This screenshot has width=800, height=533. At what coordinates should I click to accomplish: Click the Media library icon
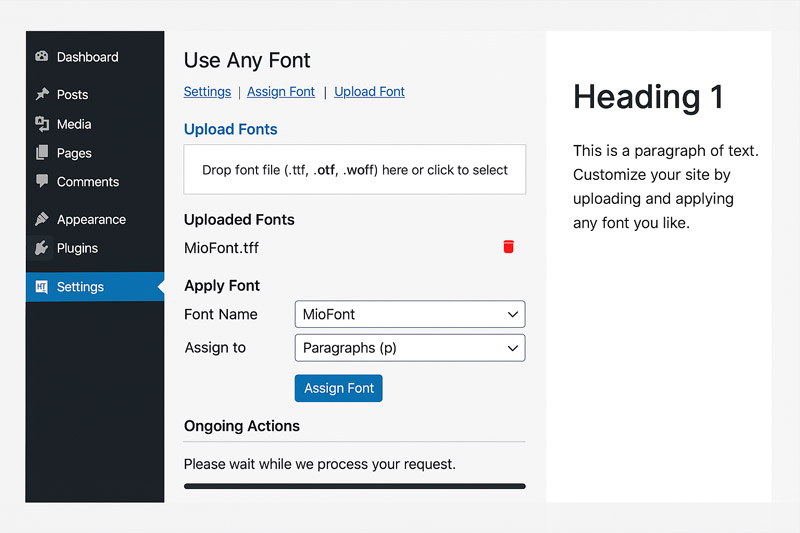tap(42, 123)
